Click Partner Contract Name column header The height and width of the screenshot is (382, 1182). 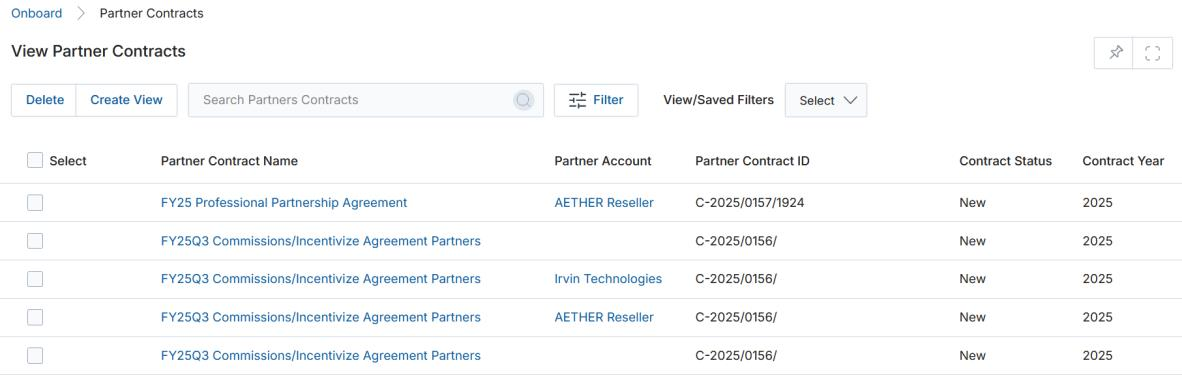point(229,160)
